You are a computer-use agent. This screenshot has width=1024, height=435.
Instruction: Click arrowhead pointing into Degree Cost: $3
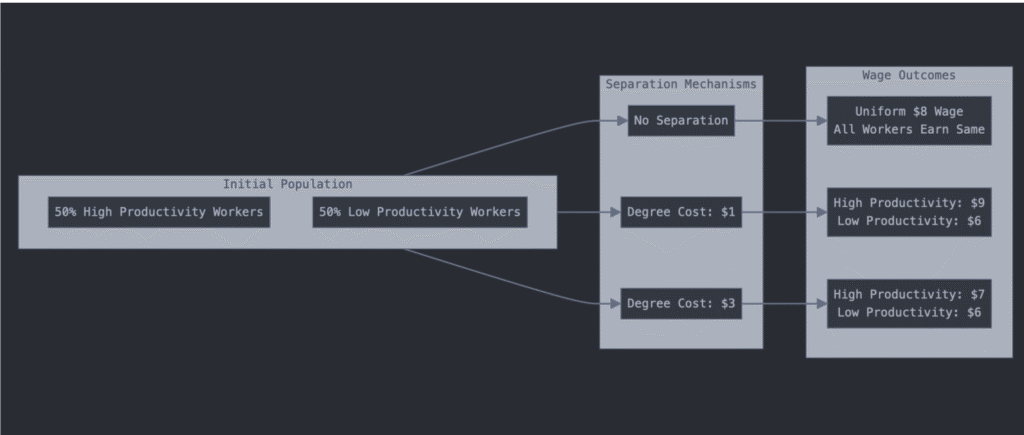(x=614, y=303)
